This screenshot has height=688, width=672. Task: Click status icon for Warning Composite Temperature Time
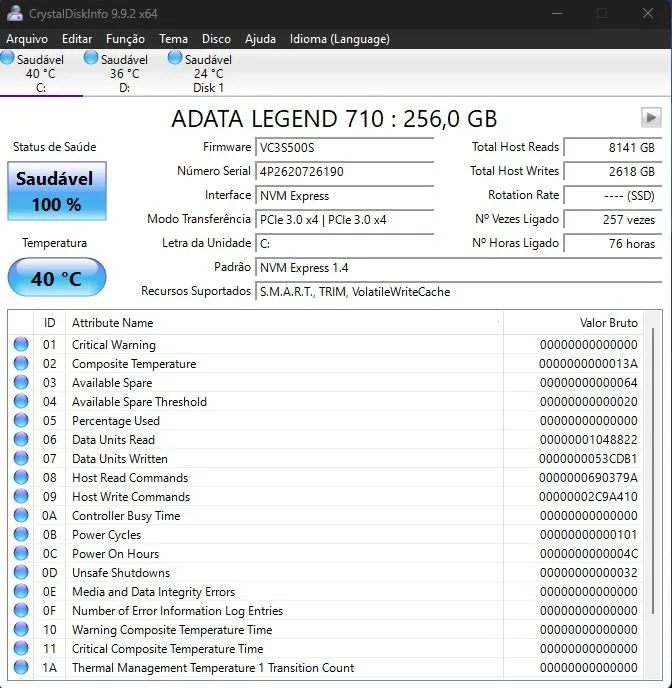pos(21,630)
